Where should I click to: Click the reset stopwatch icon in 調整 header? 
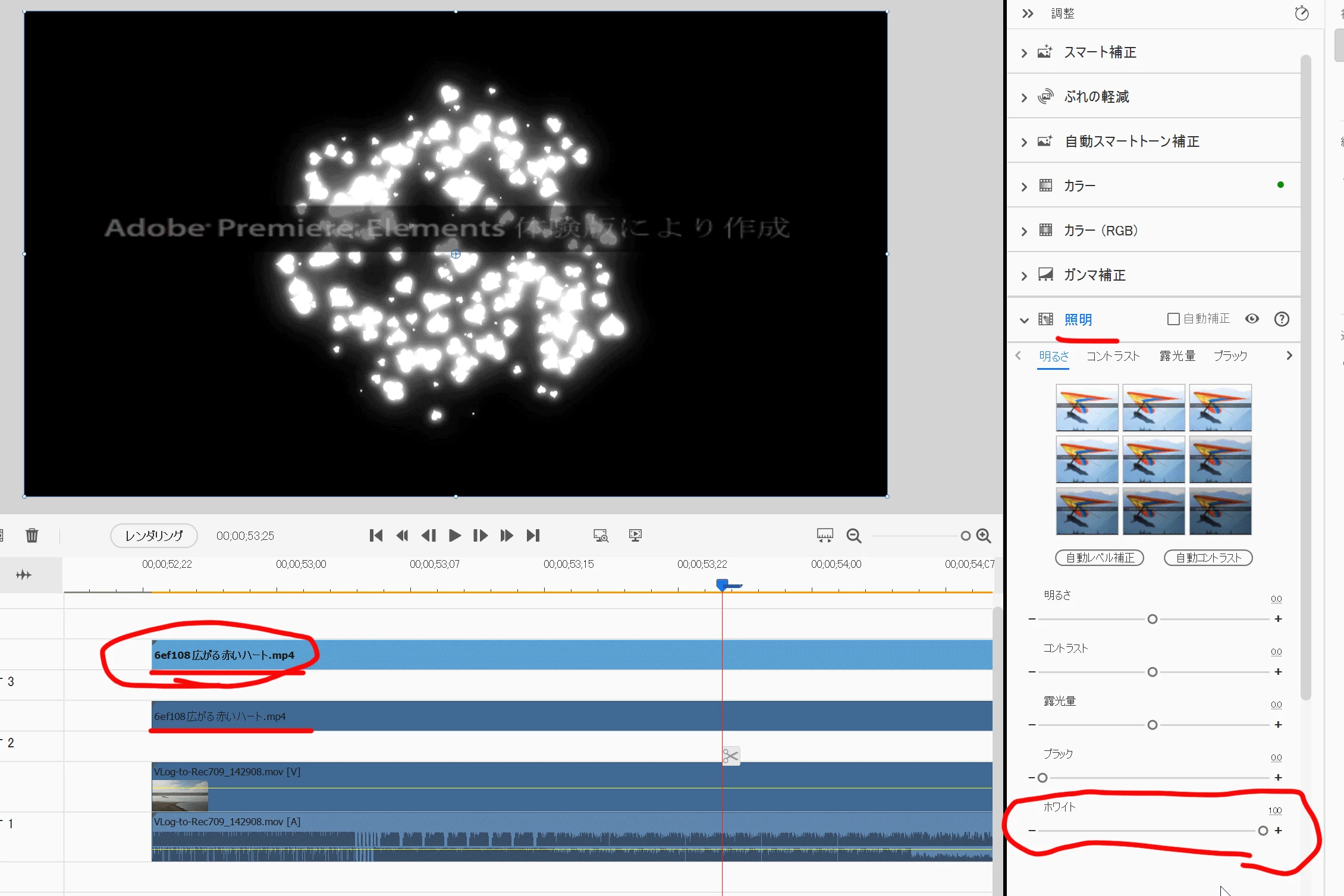click(x=1301, y=13)
